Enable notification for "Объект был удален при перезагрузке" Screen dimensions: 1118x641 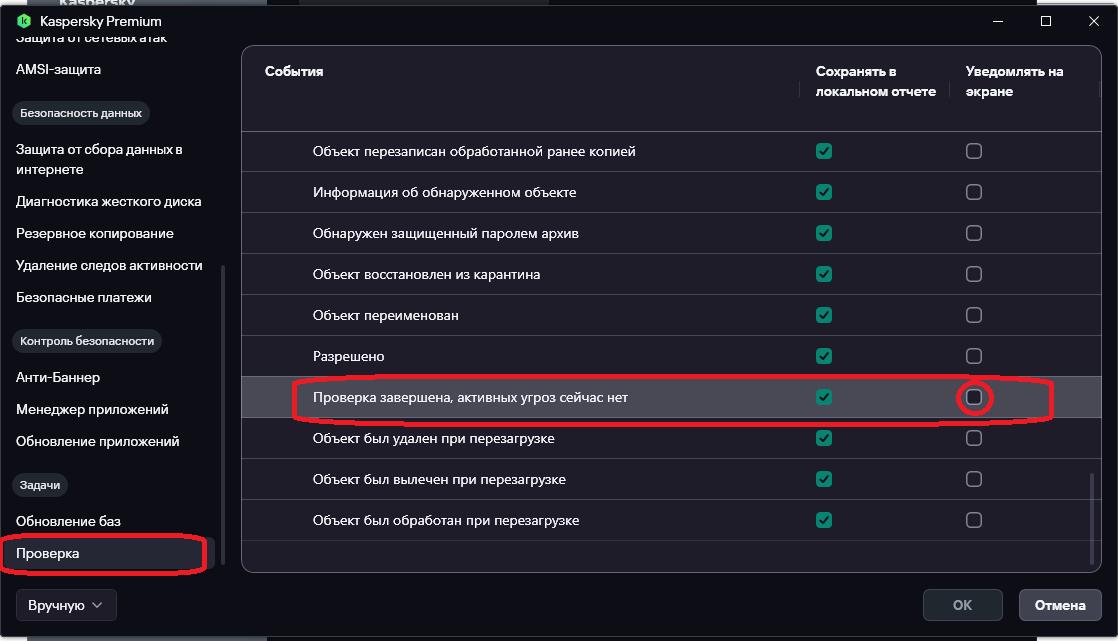(x=974, y=438)
